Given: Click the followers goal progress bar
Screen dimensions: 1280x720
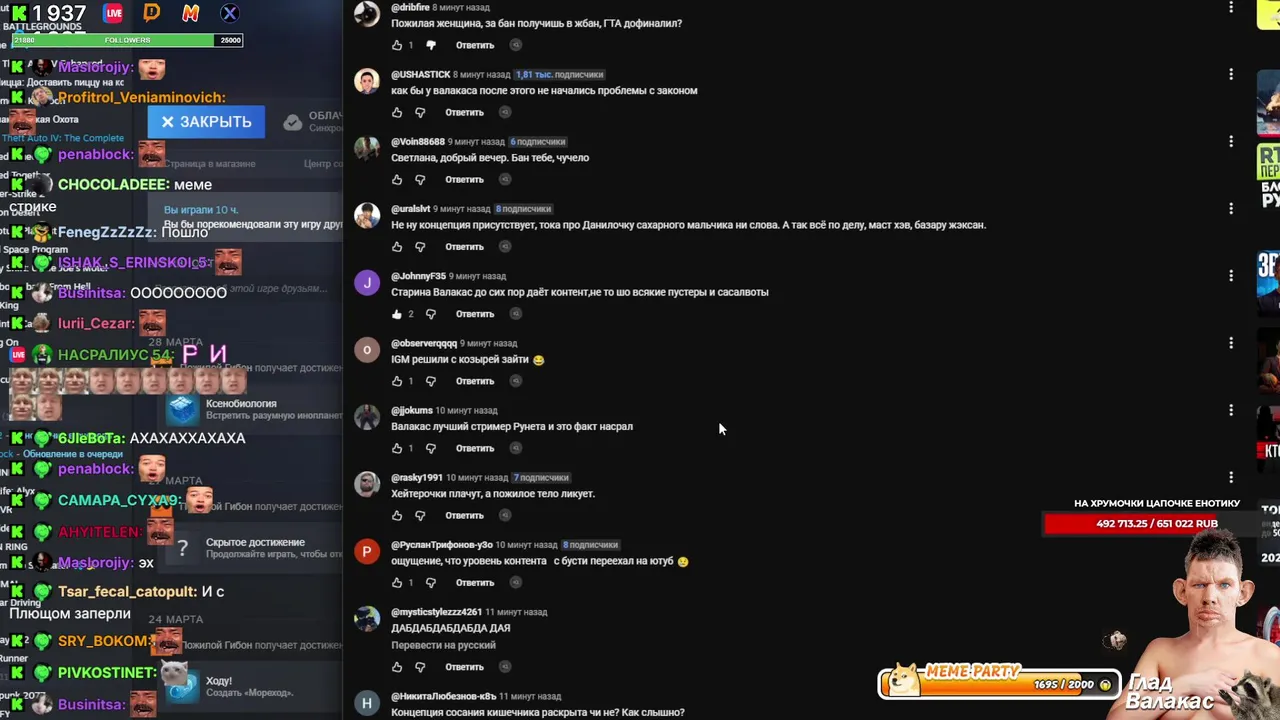Looking at the screenshot, I should (127, 40).
